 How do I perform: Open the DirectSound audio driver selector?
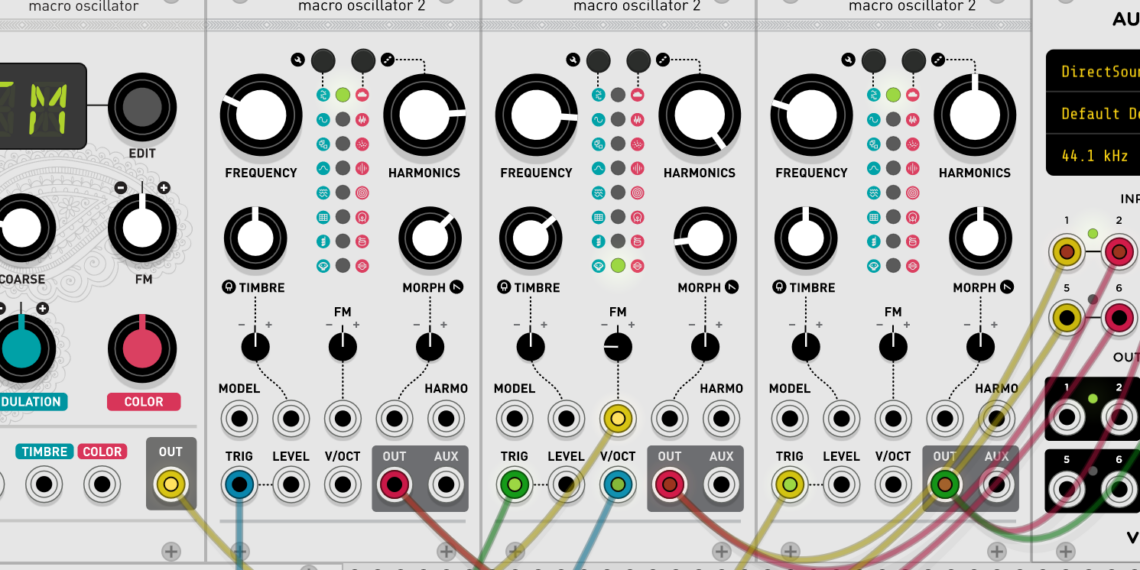1095,72
